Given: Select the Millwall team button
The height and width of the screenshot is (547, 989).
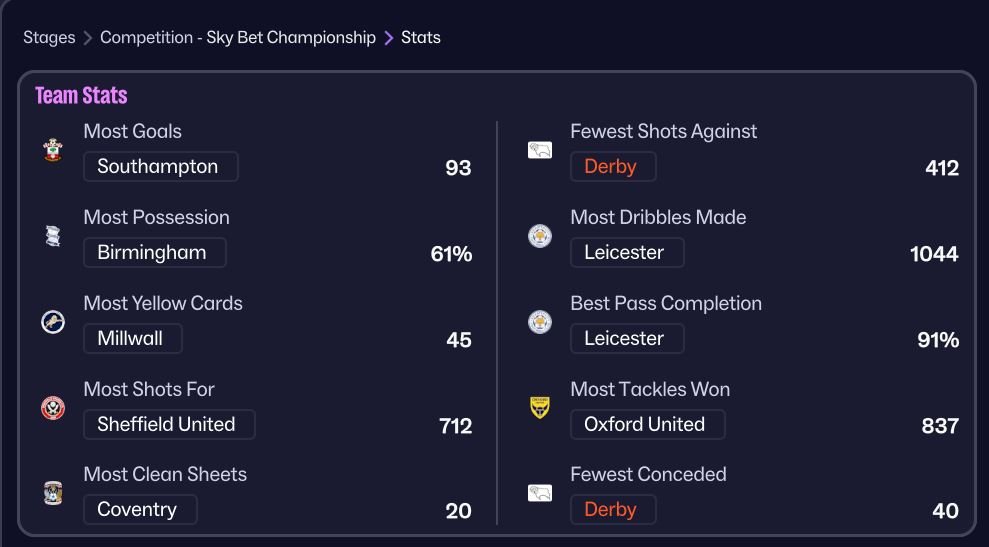Looking at the screenshot, I should [x=132, y=339].
